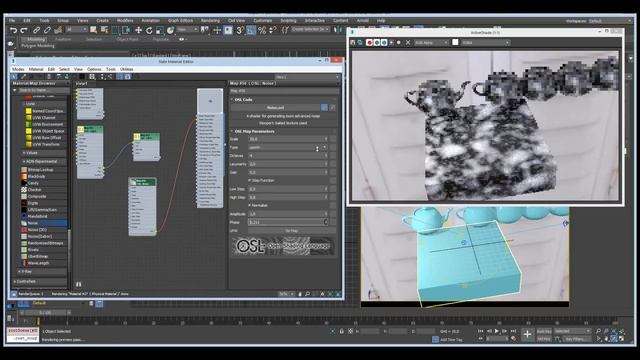Select the Bind to Space Warp icon
The width and height of the screenshot is (640, 360).
pos(58,30)
